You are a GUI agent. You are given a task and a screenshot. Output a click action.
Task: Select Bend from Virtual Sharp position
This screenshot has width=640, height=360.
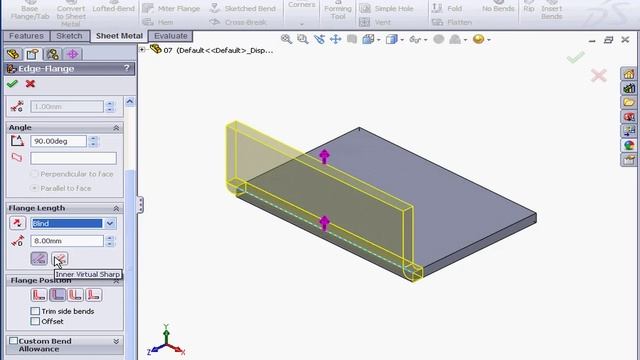coord(94,295)
